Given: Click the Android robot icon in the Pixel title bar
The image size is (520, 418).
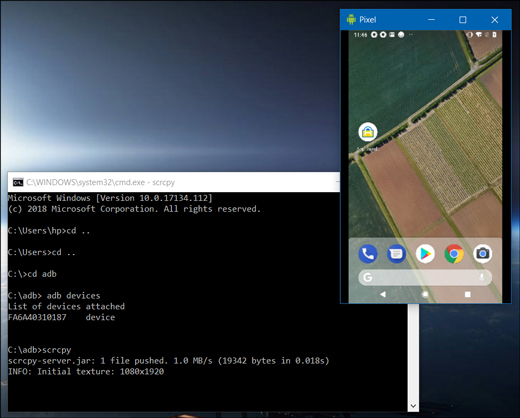Looking at the screenshot, I should [351, 20].
